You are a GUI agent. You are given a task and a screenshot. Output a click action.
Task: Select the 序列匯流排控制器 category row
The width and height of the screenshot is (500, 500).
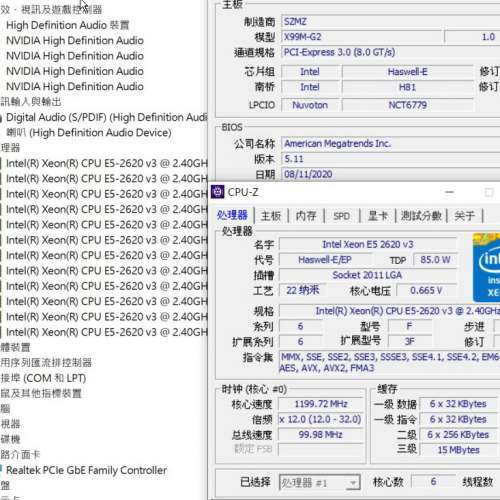pos(46,362)
